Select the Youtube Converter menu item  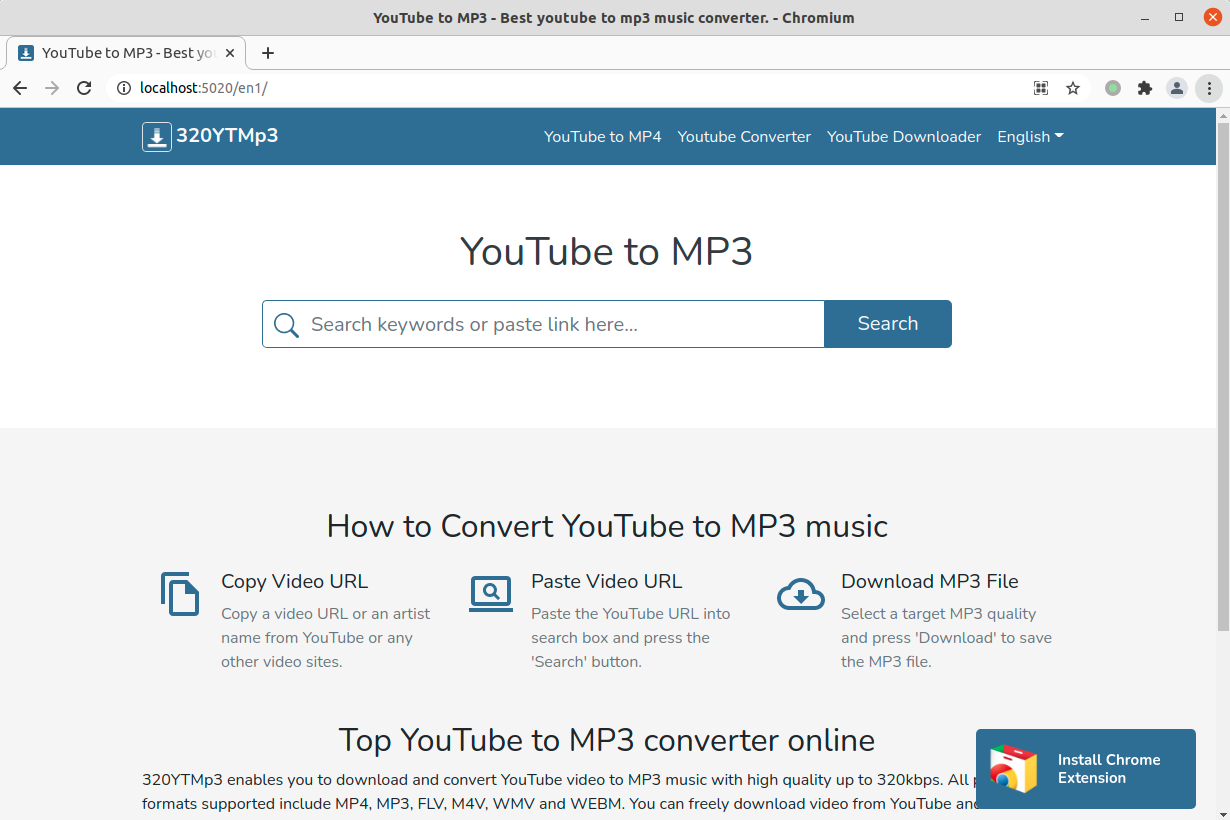744,136
